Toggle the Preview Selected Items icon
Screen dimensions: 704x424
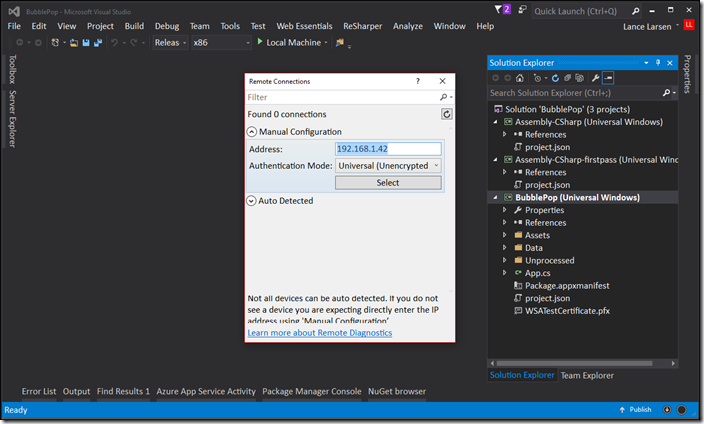(x=608, y=78)
